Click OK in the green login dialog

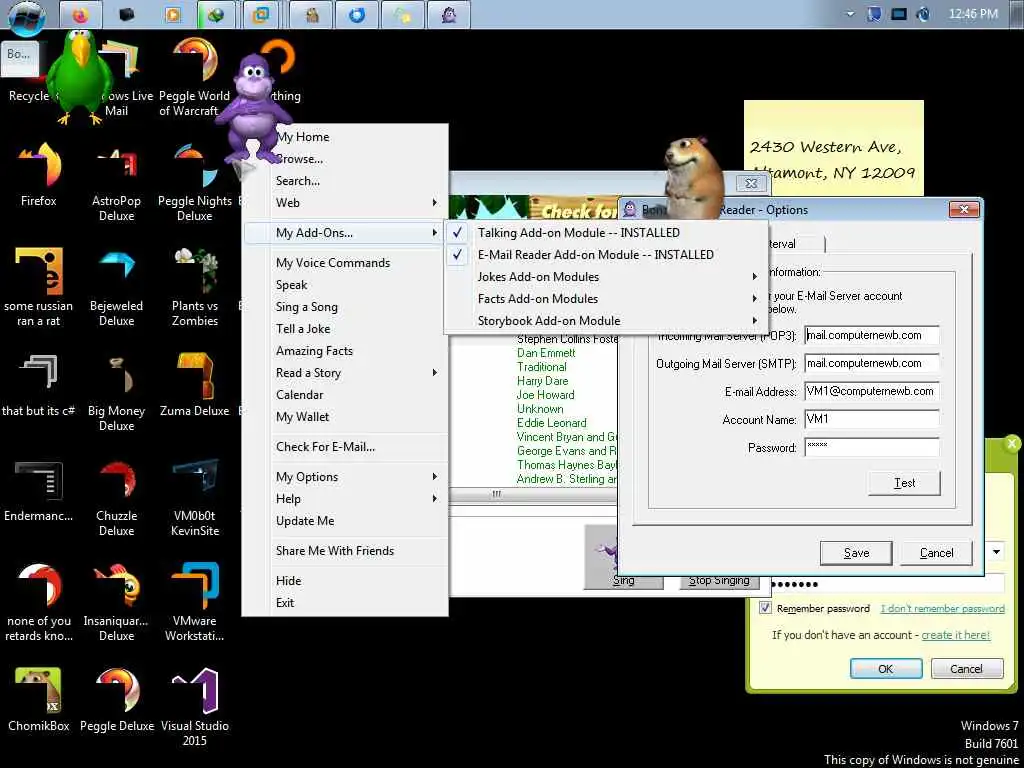click(x=886, y=669)
